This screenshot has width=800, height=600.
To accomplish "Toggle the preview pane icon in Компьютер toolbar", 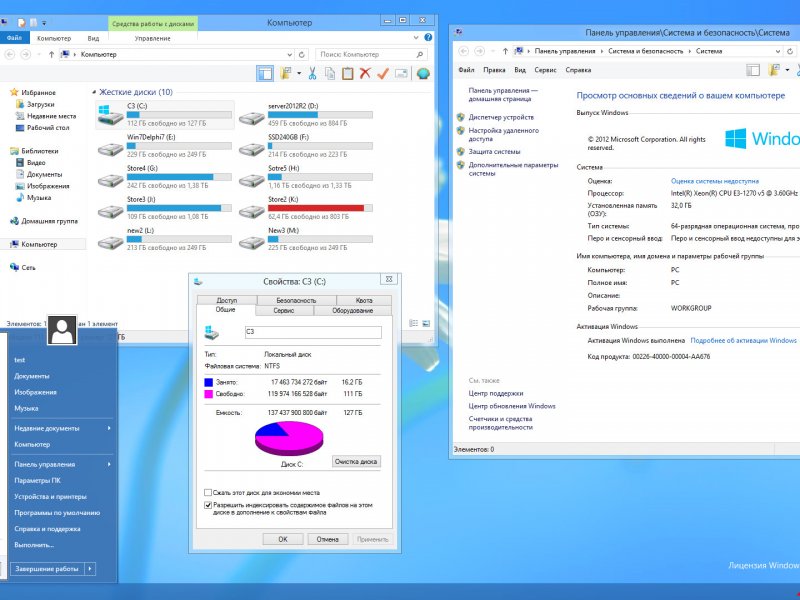I will (265, 73).
